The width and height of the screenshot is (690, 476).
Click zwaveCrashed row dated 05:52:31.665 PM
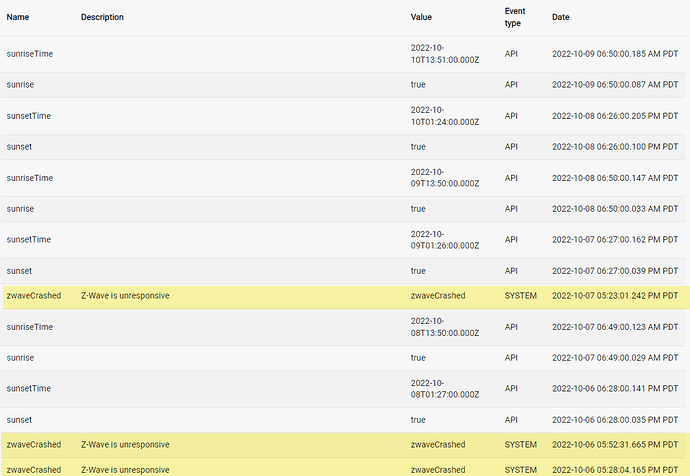[x=345, y=445]
